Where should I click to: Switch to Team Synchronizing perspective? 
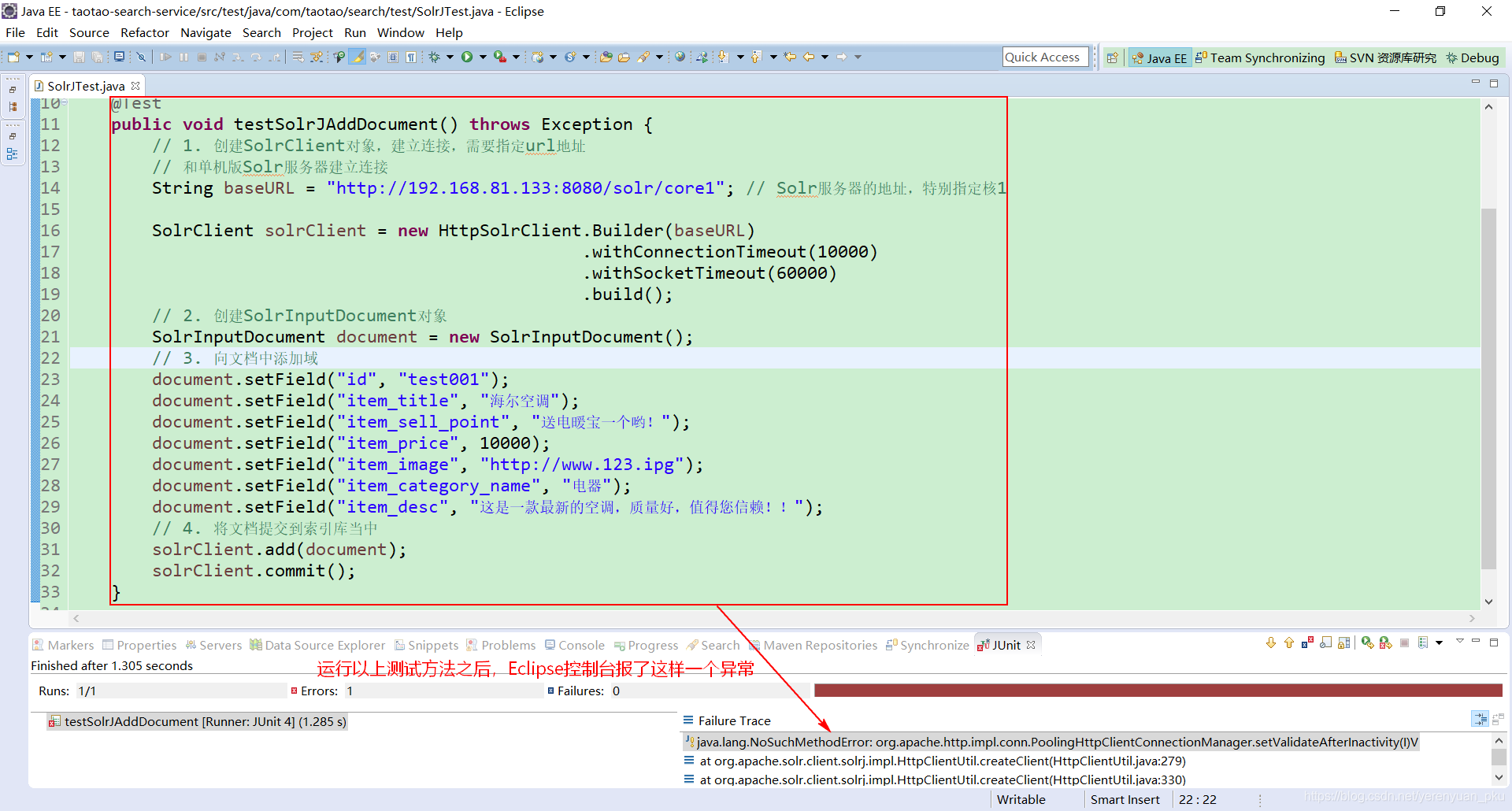(x=1260, y=57)
